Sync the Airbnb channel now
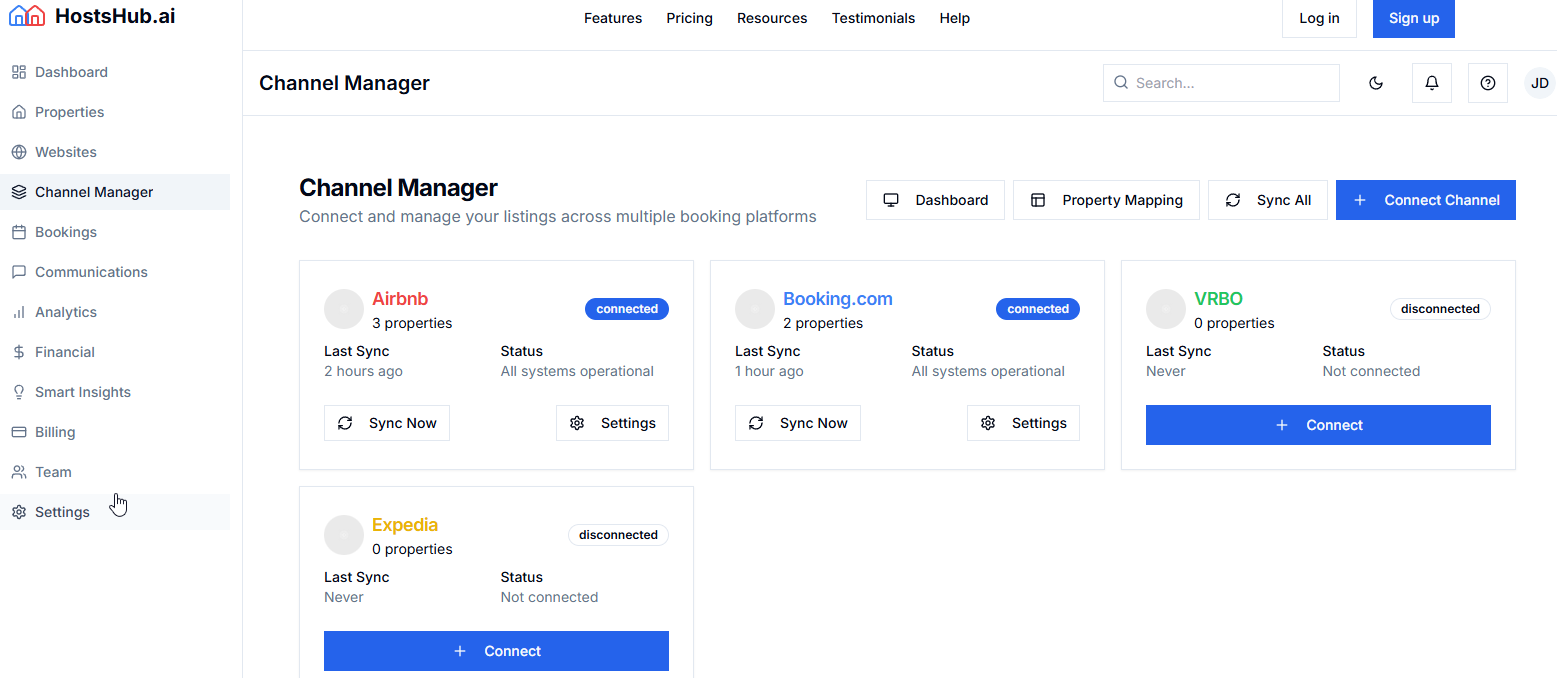Screen dimensions: 1557x678 tap(387, 422)
